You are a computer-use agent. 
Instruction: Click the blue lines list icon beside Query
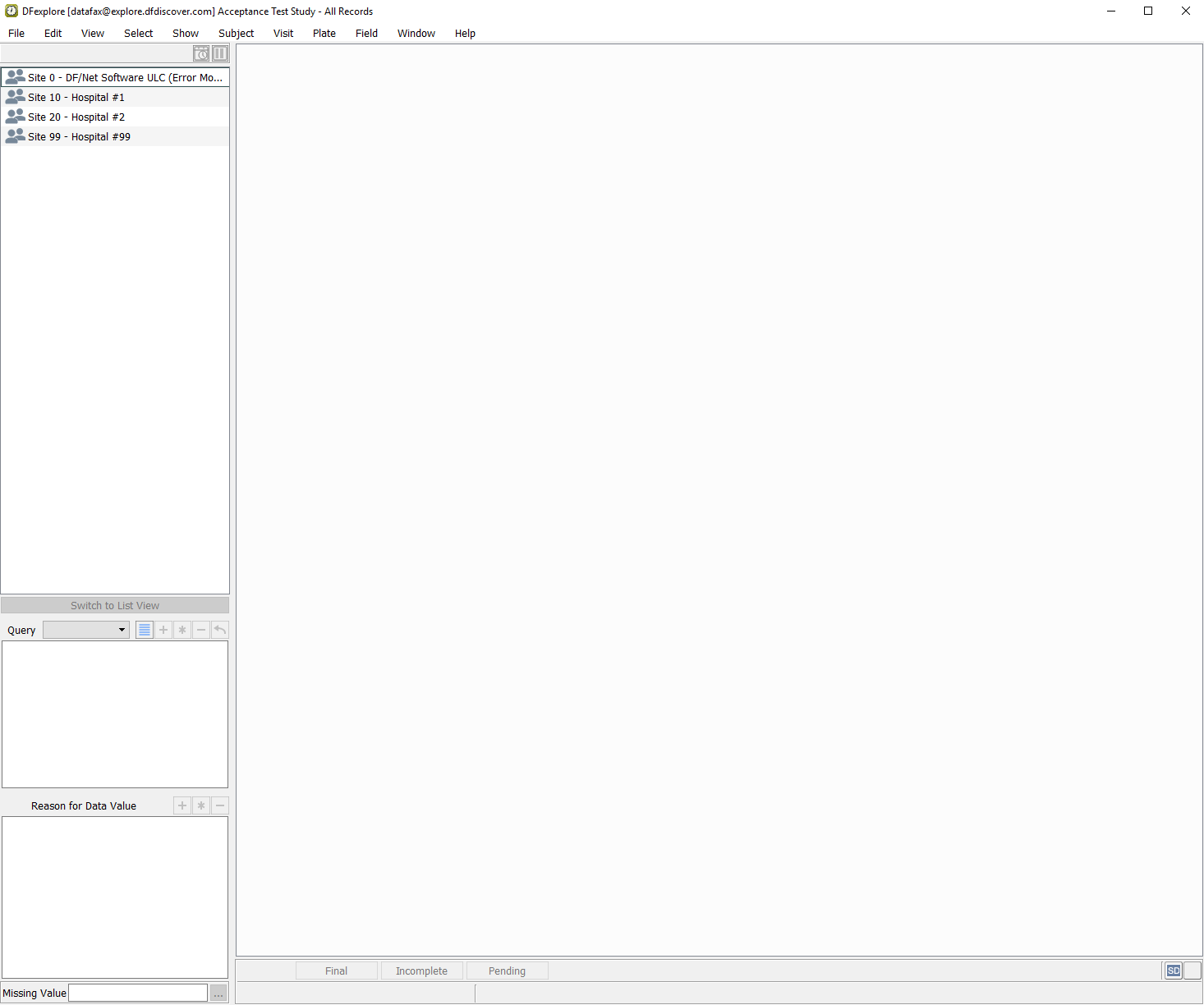click(x=145, y=630)
